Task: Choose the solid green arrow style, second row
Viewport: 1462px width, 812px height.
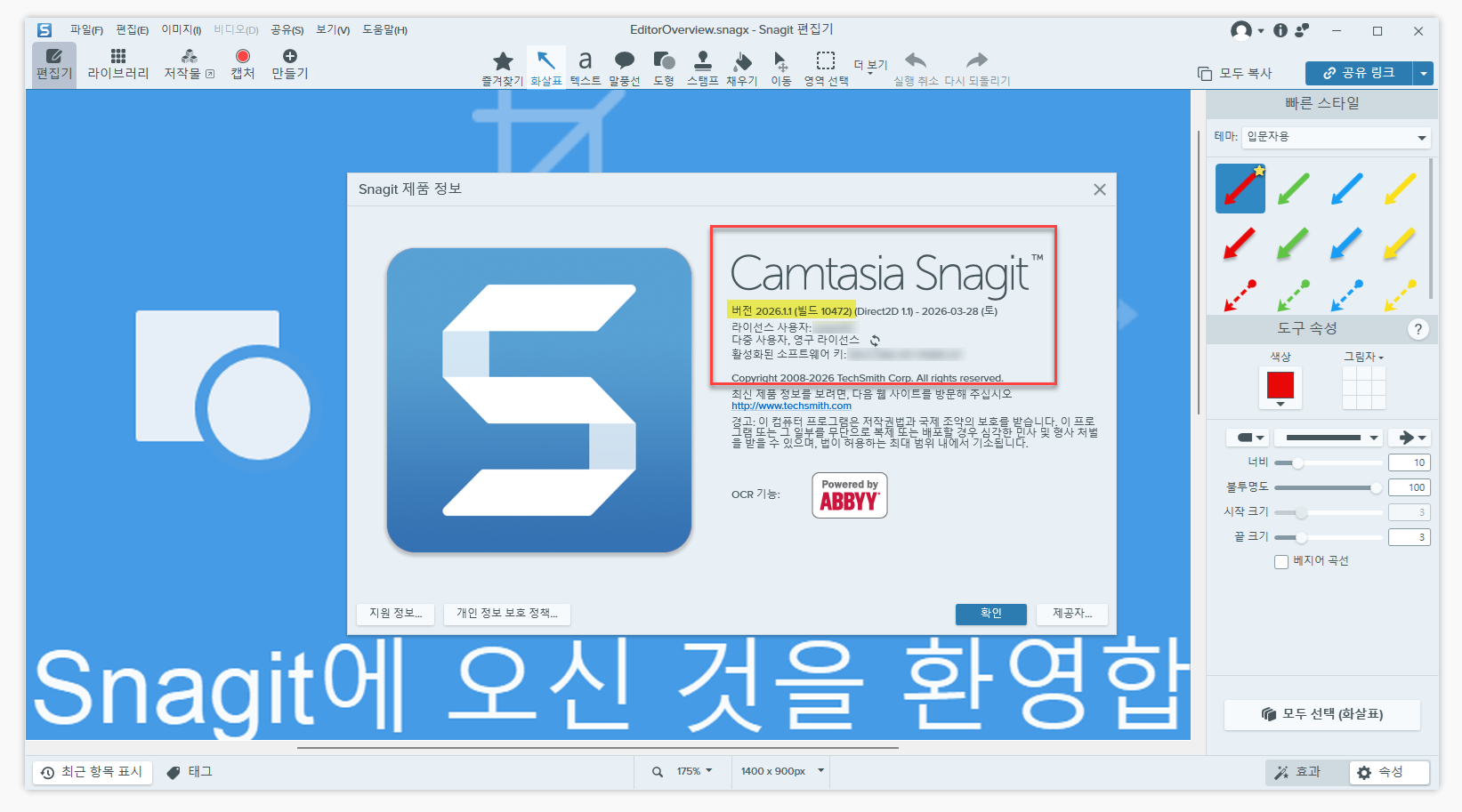Action: [1293, 243]
